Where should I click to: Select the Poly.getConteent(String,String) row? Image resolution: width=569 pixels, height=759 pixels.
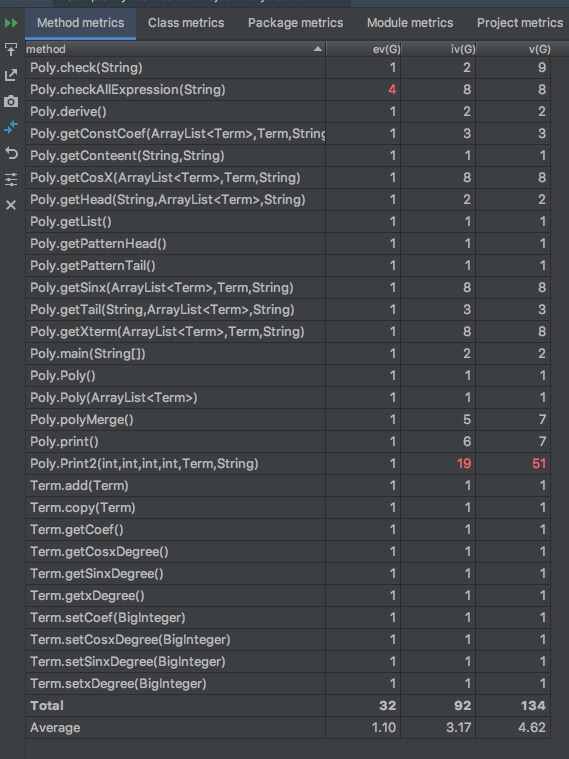[288, 155]
